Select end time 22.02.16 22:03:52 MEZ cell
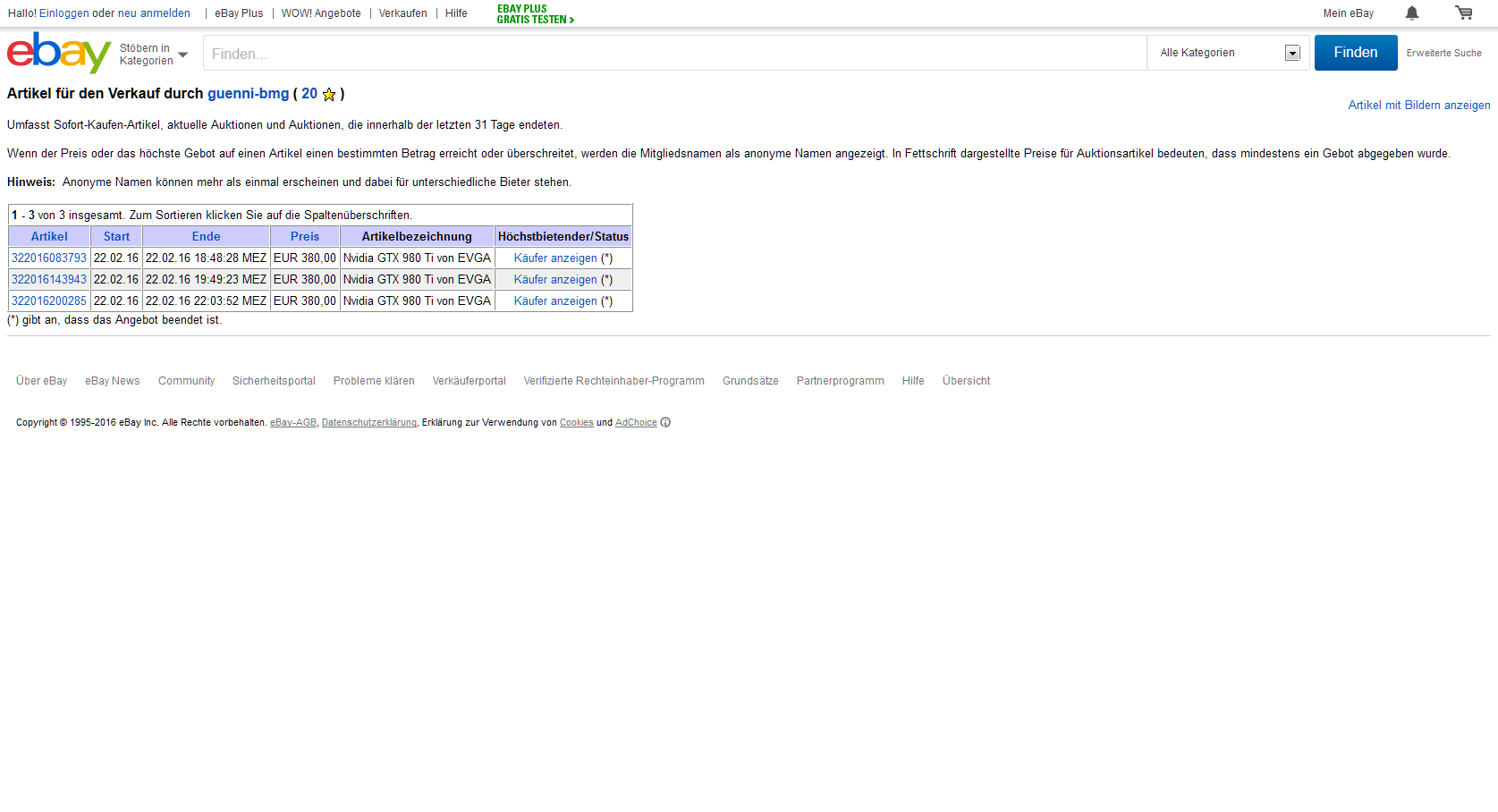1498x812 pixels. (206, 301)
